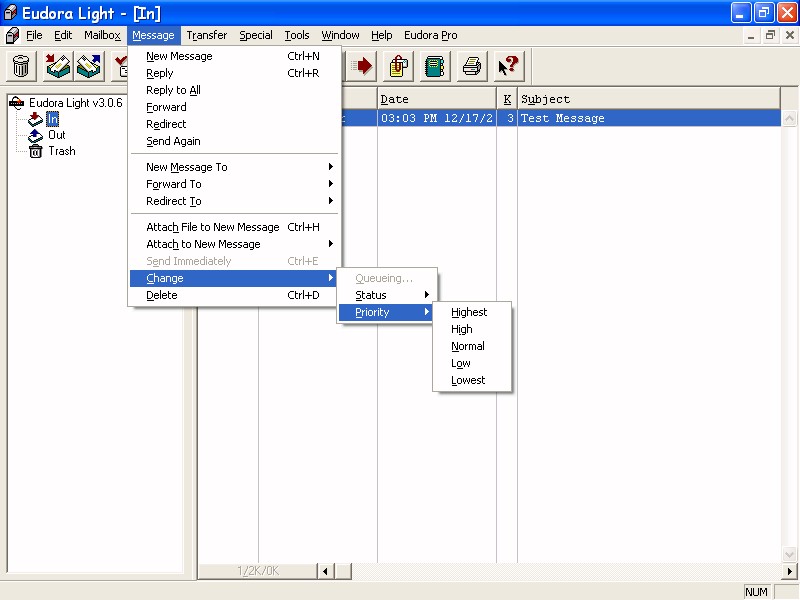Click the highlighted Priority submenu entry

387,312
